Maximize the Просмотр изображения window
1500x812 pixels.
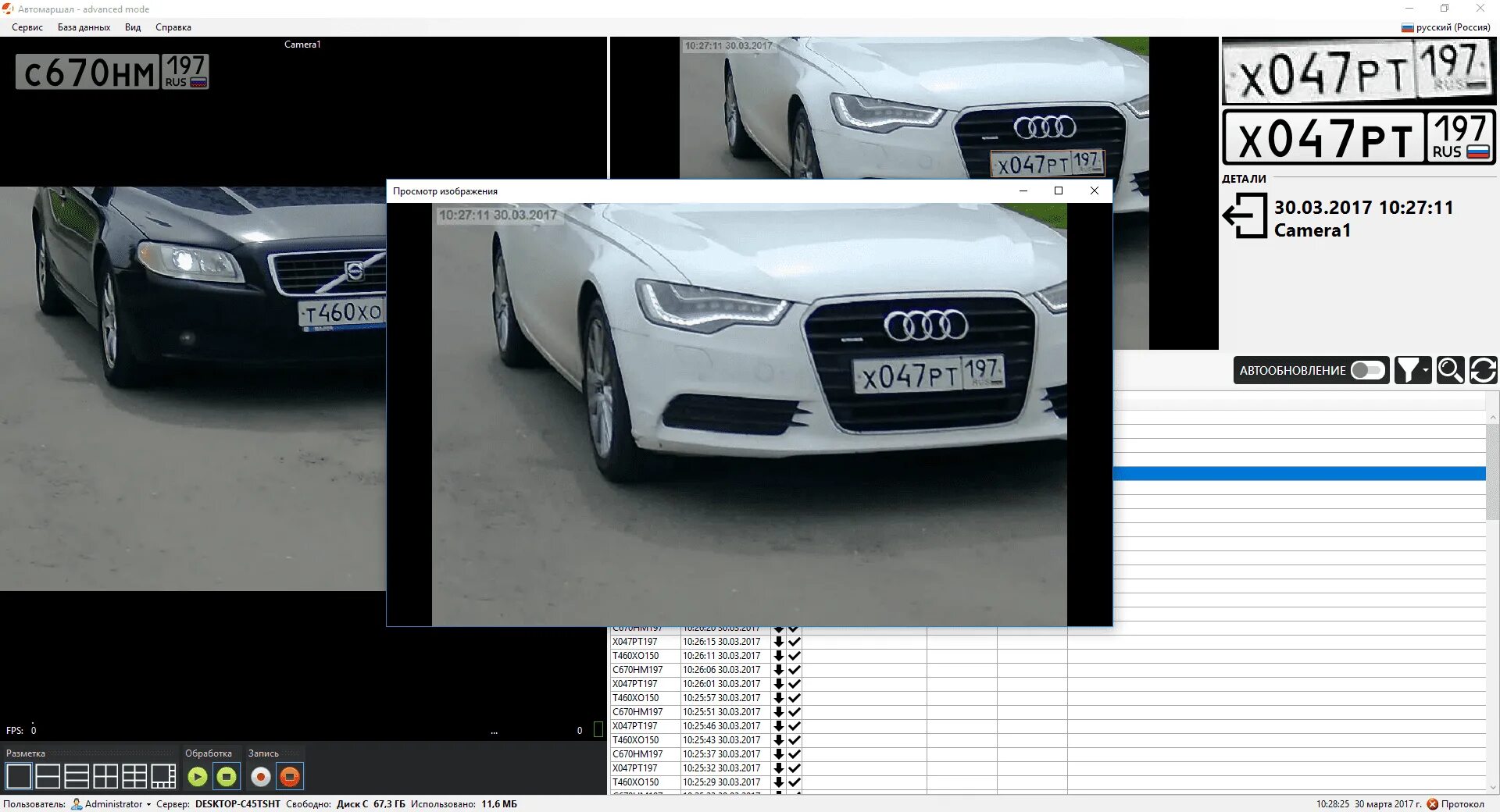coord(1059,191)
